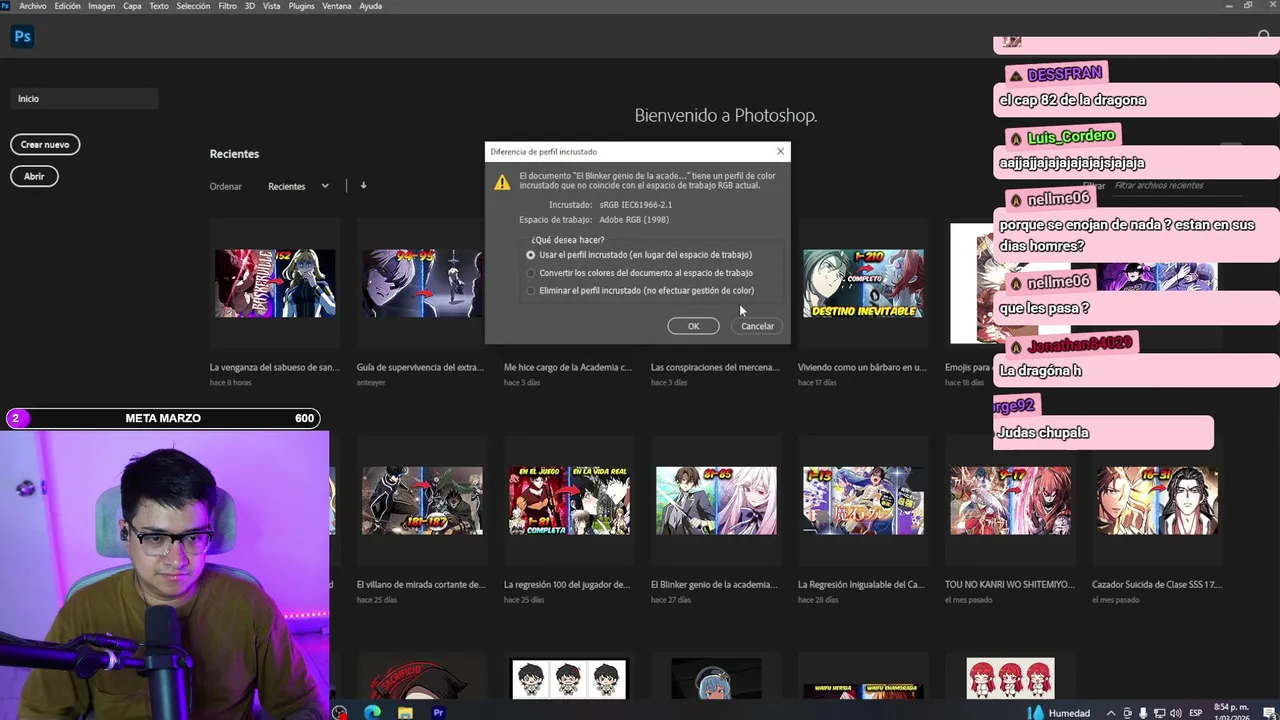Click 'Me hice cargo de la Academia' title
The width and height of the screenshot is (1280, 720).
(568, 368)
